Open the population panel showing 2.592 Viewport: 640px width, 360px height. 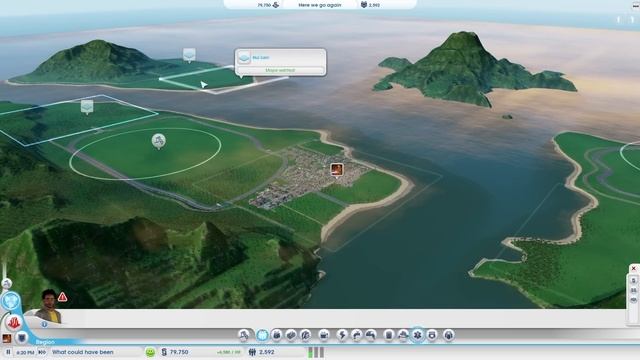coord(262,352)
